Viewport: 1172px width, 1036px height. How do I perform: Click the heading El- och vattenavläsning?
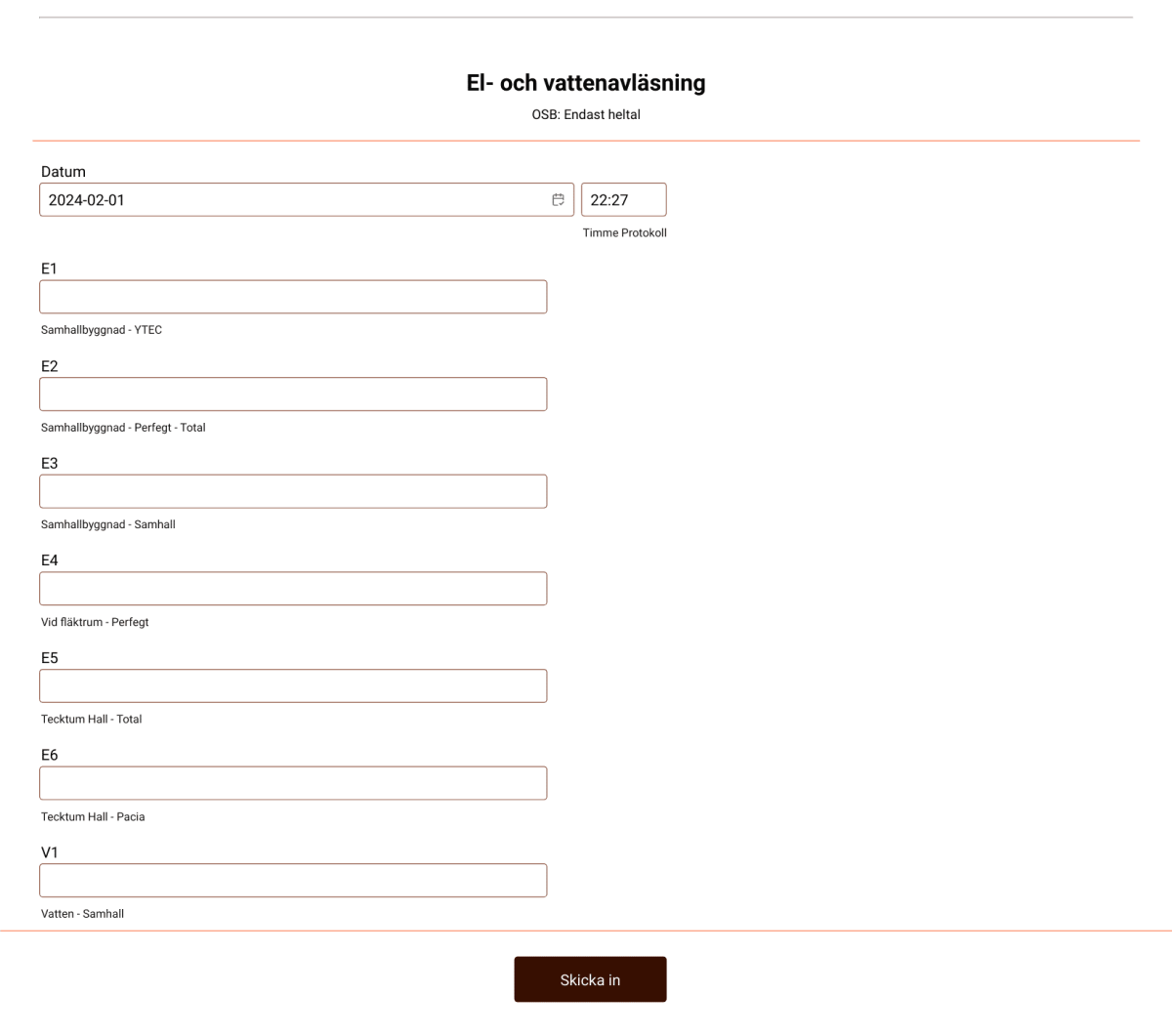(586, 83)
